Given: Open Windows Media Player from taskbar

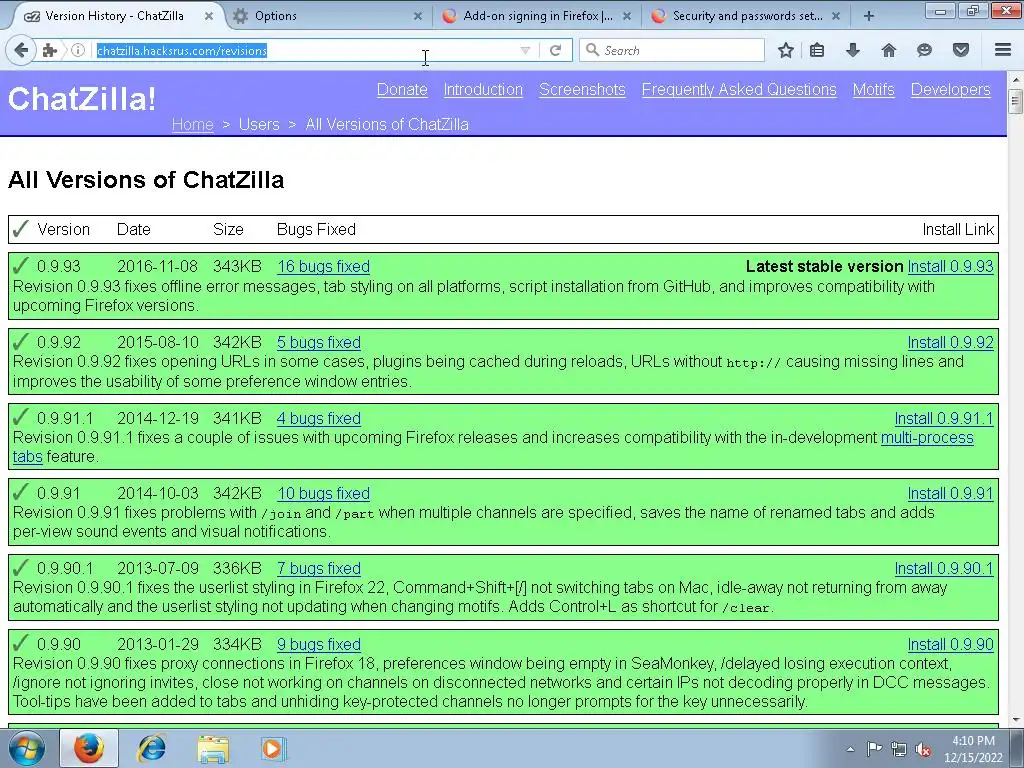Looking at the screenshot, I should tap(272, 749).
